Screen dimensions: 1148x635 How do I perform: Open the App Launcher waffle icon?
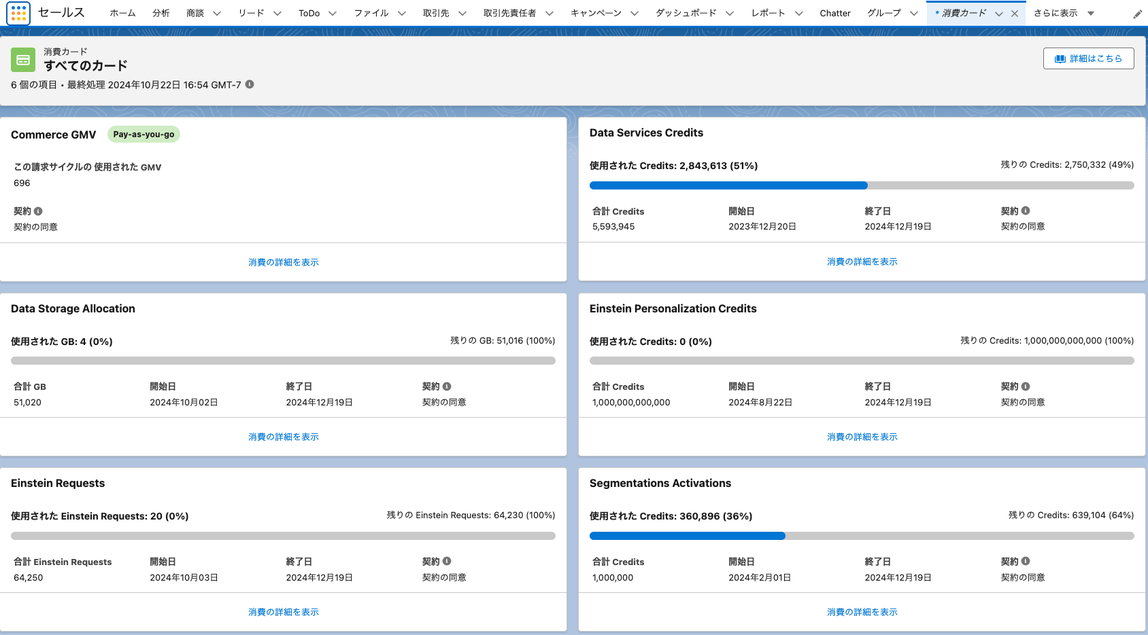coord(16,14)
